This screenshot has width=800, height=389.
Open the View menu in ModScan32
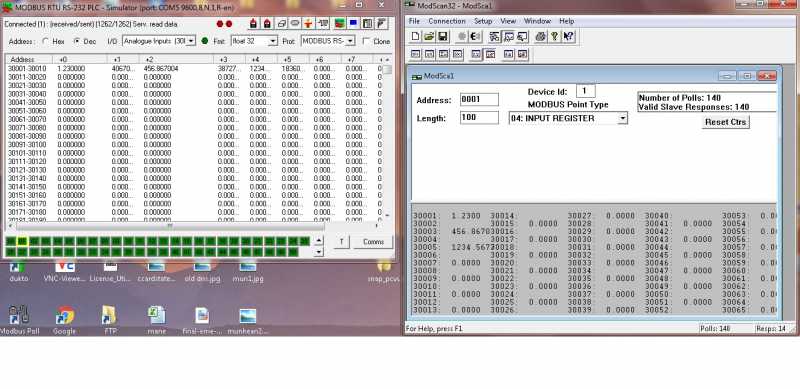click(x=508, y=21)
